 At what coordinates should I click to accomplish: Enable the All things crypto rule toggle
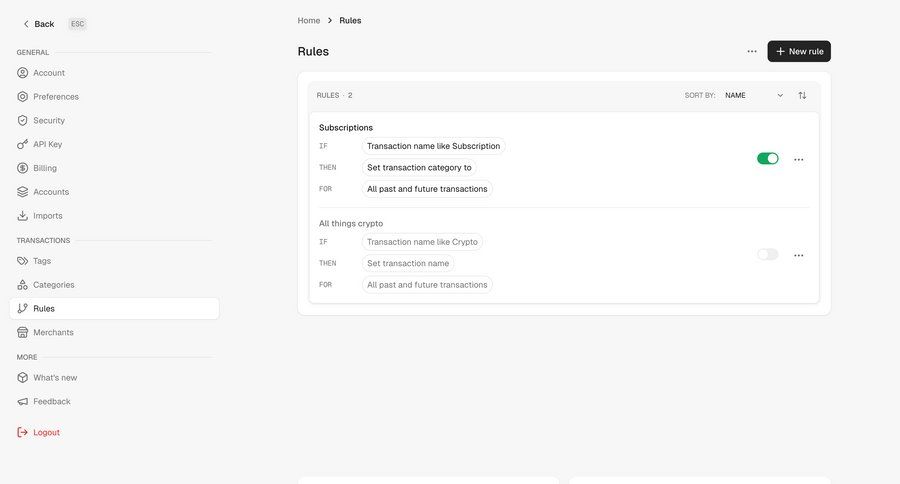(767, 254)
